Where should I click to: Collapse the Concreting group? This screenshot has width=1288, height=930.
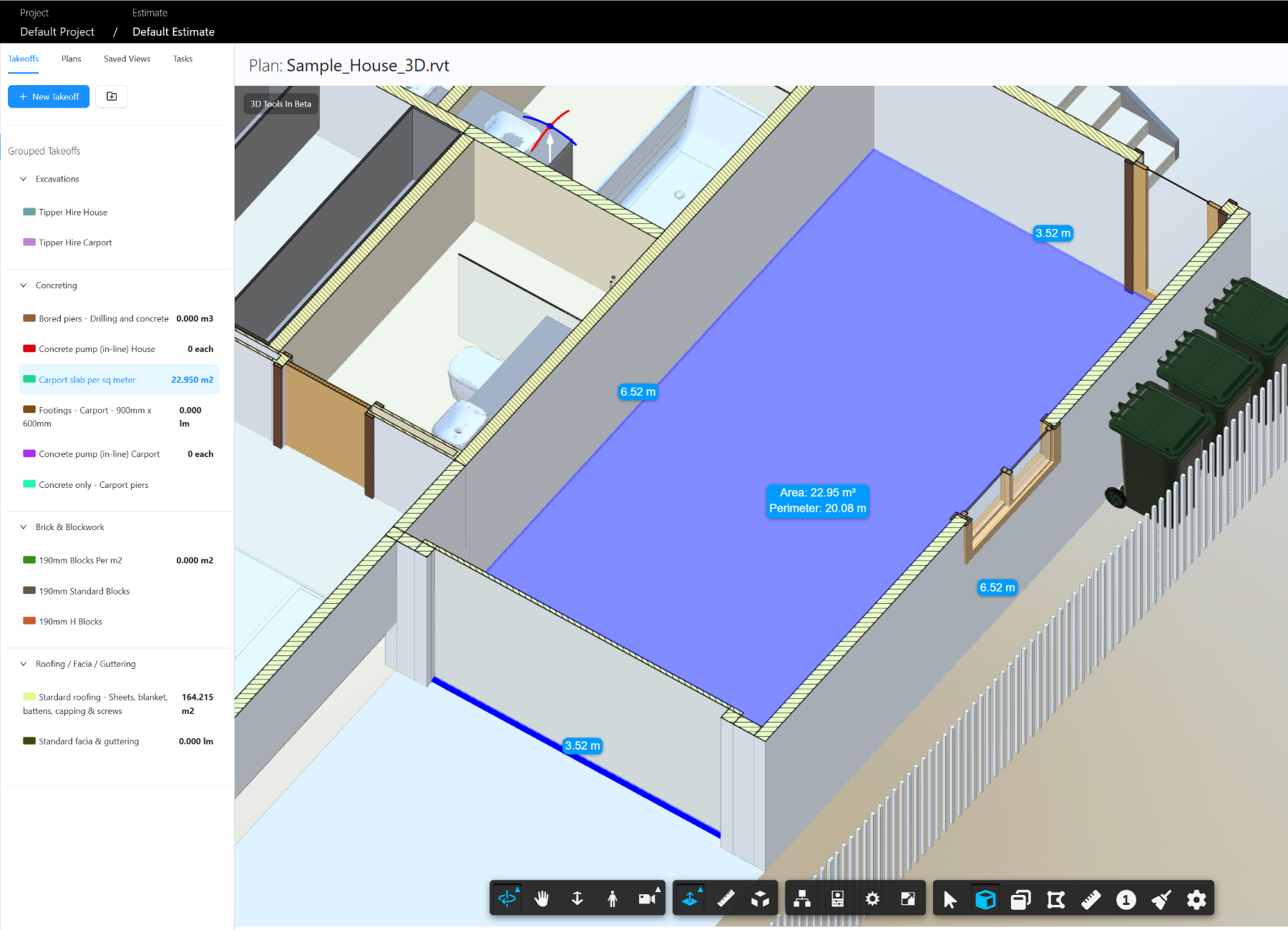coord(24,285)
